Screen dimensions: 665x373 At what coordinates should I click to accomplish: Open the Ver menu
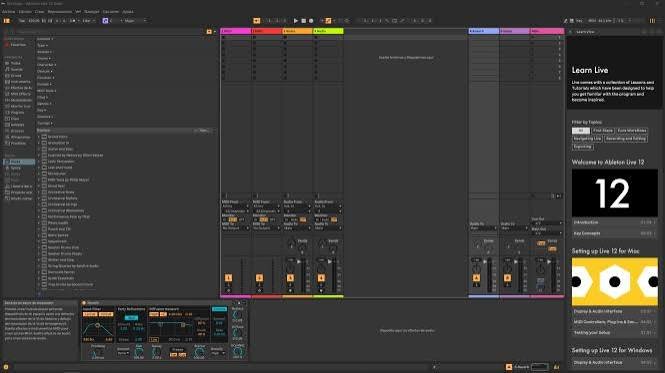click(78, 12)
